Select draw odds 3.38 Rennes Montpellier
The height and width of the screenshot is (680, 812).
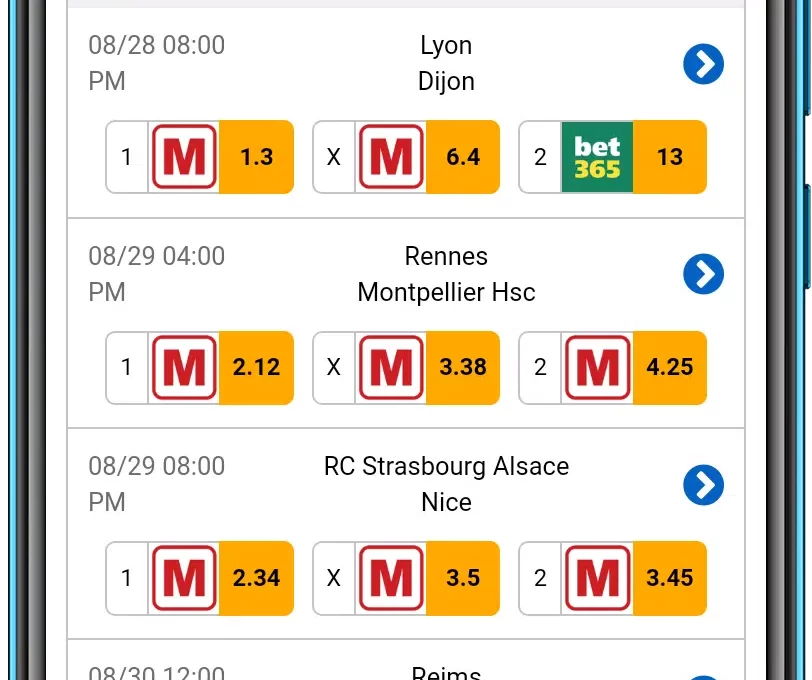[463, 367]
